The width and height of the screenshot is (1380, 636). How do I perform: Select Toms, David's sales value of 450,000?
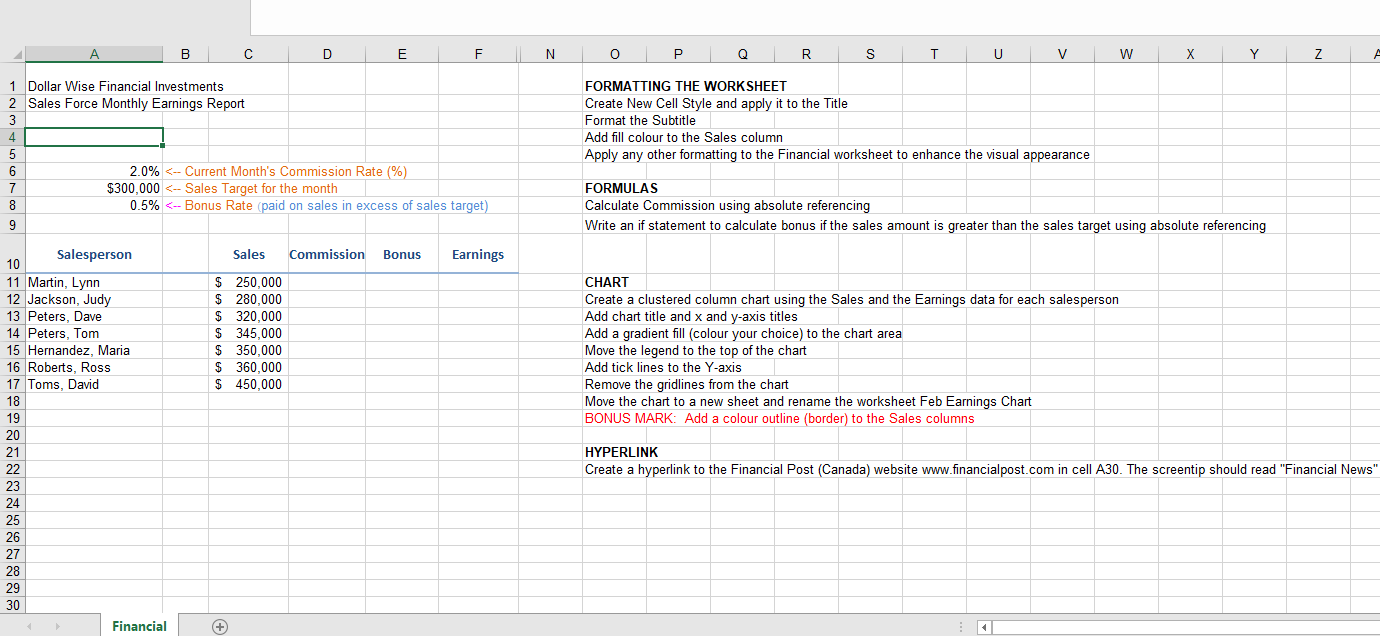pyautogui.click(x=250, y=384)
